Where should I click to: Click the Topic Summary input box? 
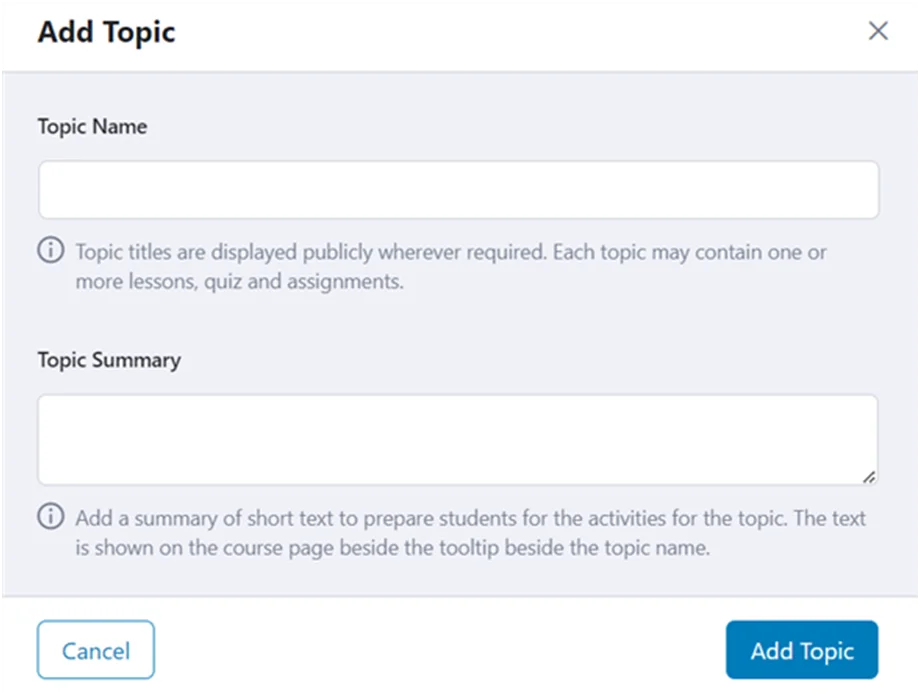click(x=458, y=438)
